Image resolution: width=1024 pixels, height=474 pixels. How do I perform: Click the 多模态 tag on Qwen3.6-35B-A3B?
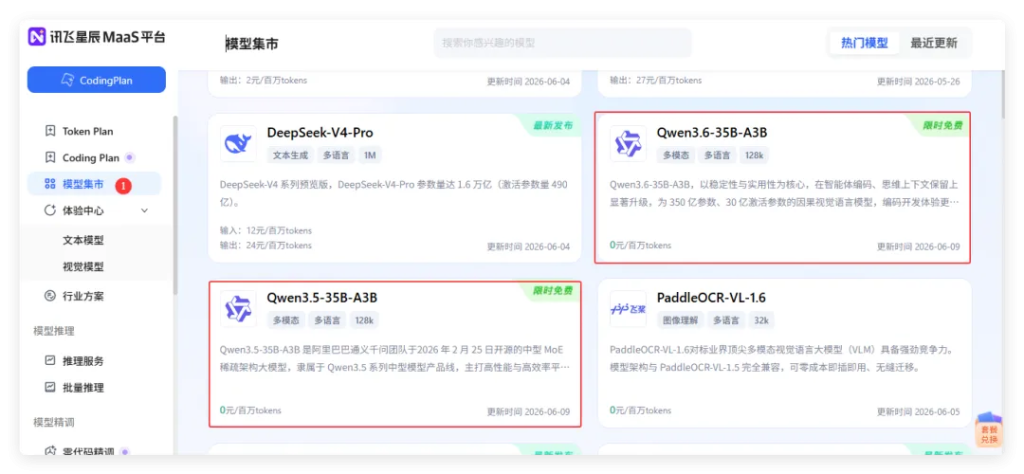pos(677,155)
